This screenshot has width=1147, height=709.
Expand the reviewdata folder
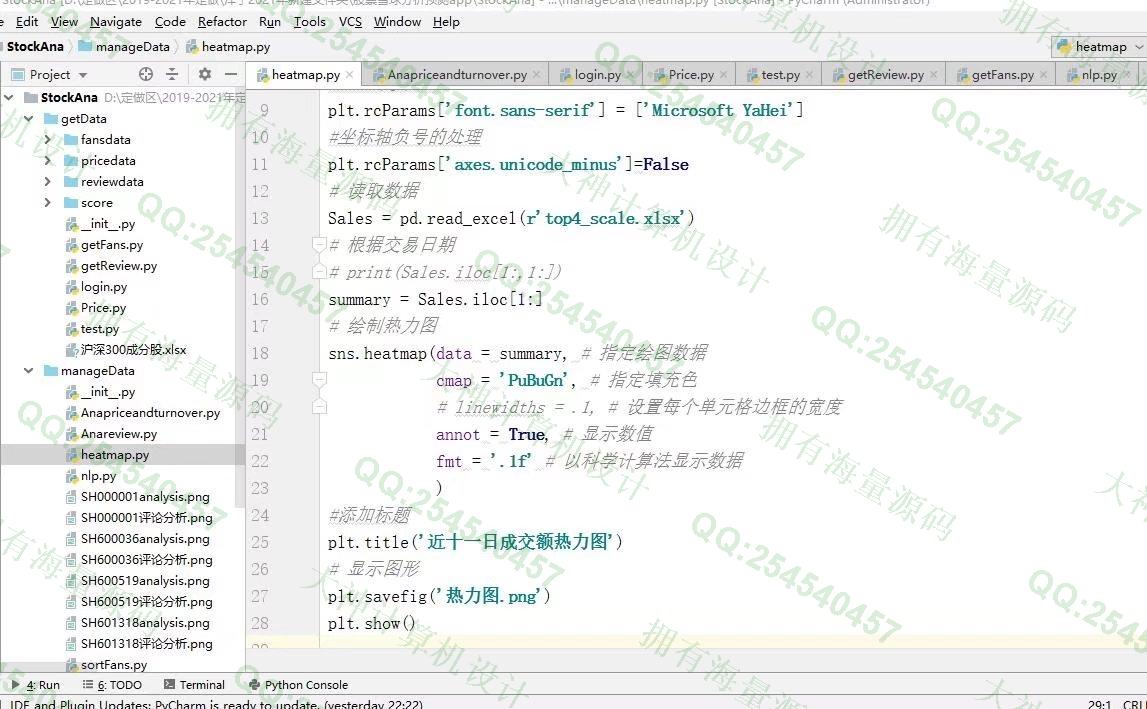coord(48,181)
